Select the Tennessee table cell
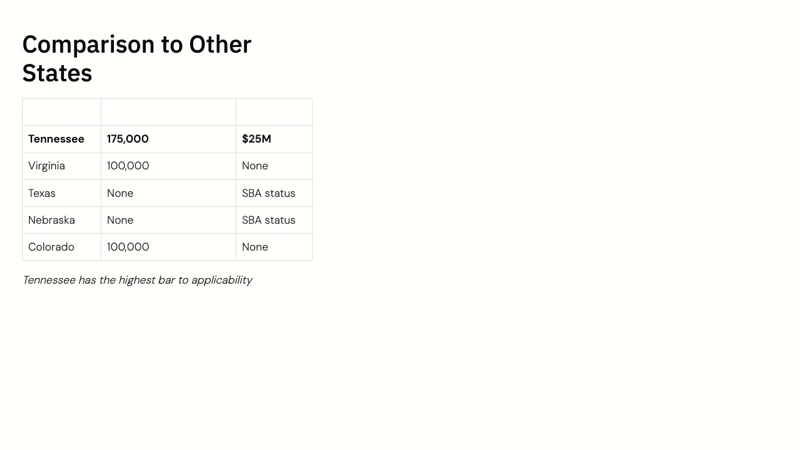Viewport: 800px width, 450px height. coord(56,139)
